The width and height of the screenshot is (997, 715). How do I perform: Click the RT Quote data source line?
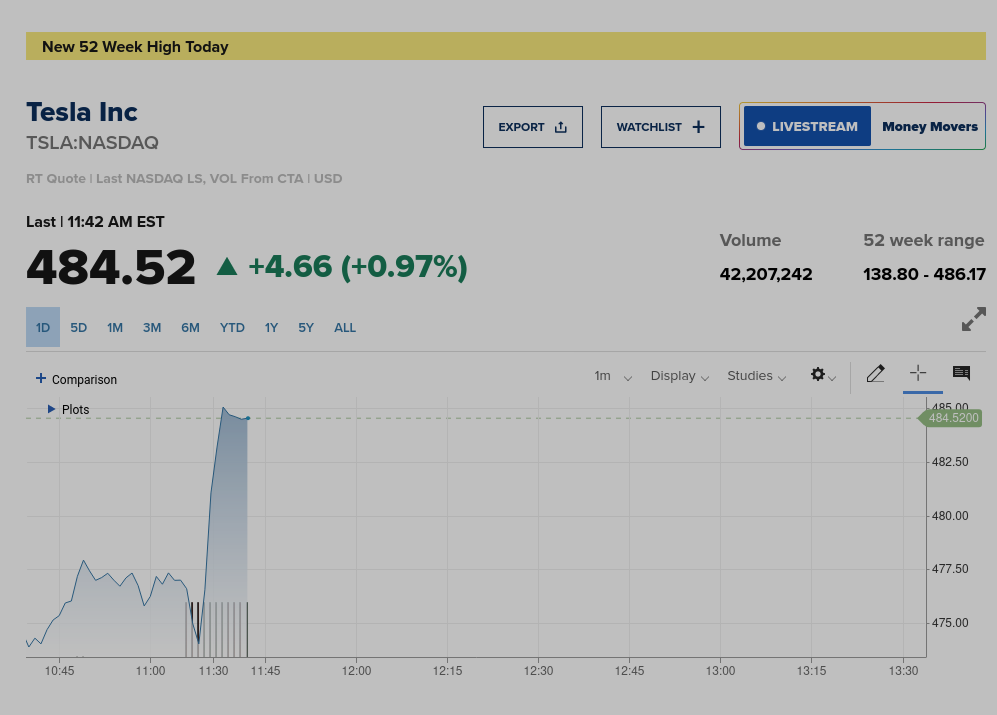[x=184, y=179]
